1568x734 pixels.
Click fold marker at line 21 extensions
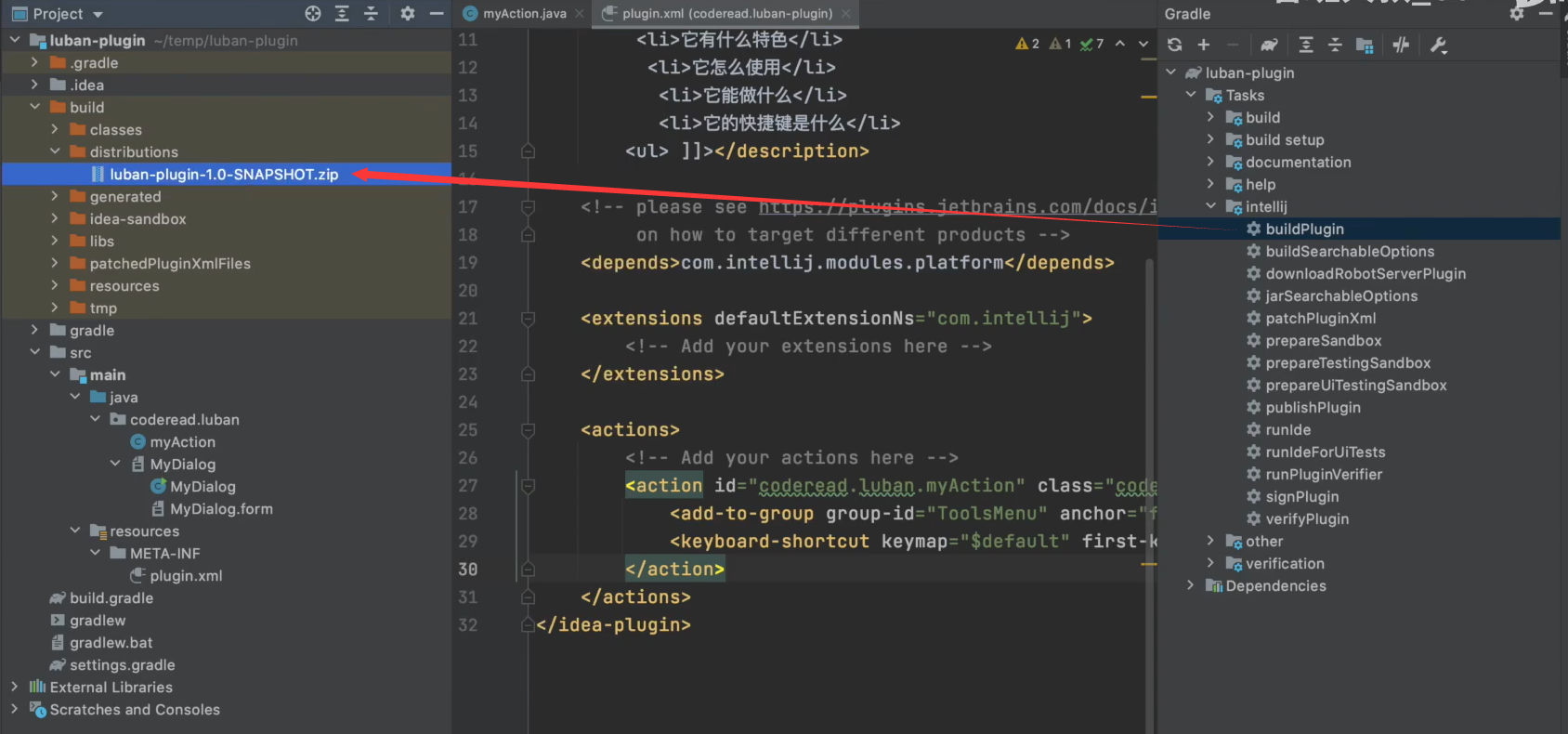(x=528, y=319)
